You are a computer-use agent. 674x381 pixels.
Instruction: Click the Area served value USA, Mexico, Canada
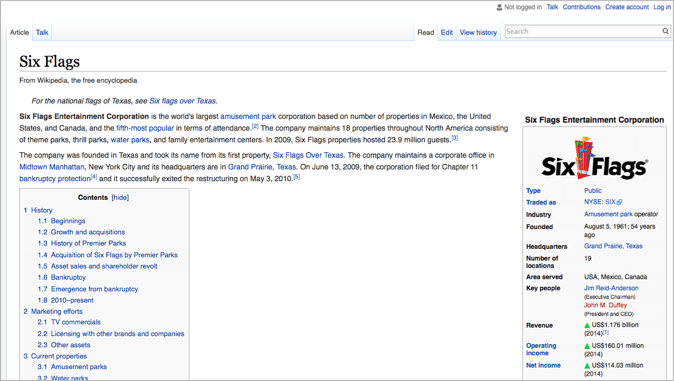pyautogui.click(x=616, y=277)
